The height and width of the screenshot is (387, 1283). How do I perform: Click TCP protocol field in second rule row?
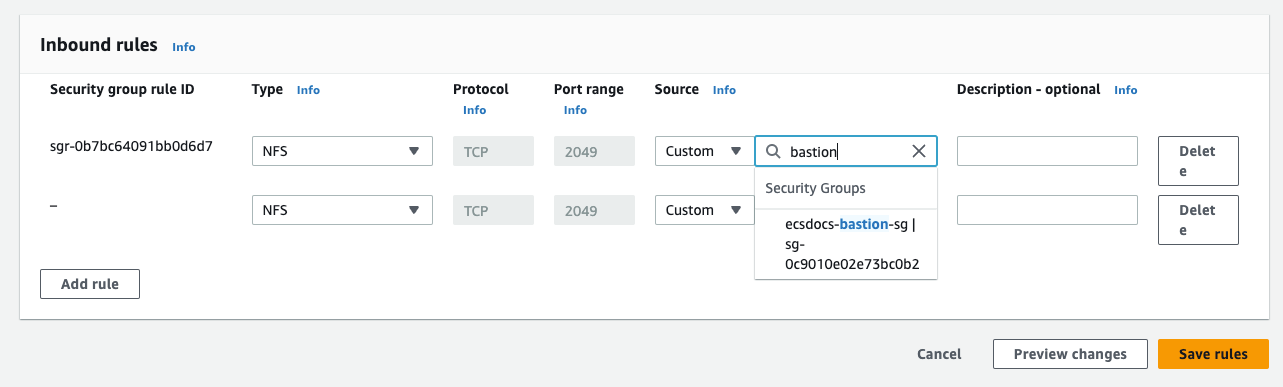[493, 210]
